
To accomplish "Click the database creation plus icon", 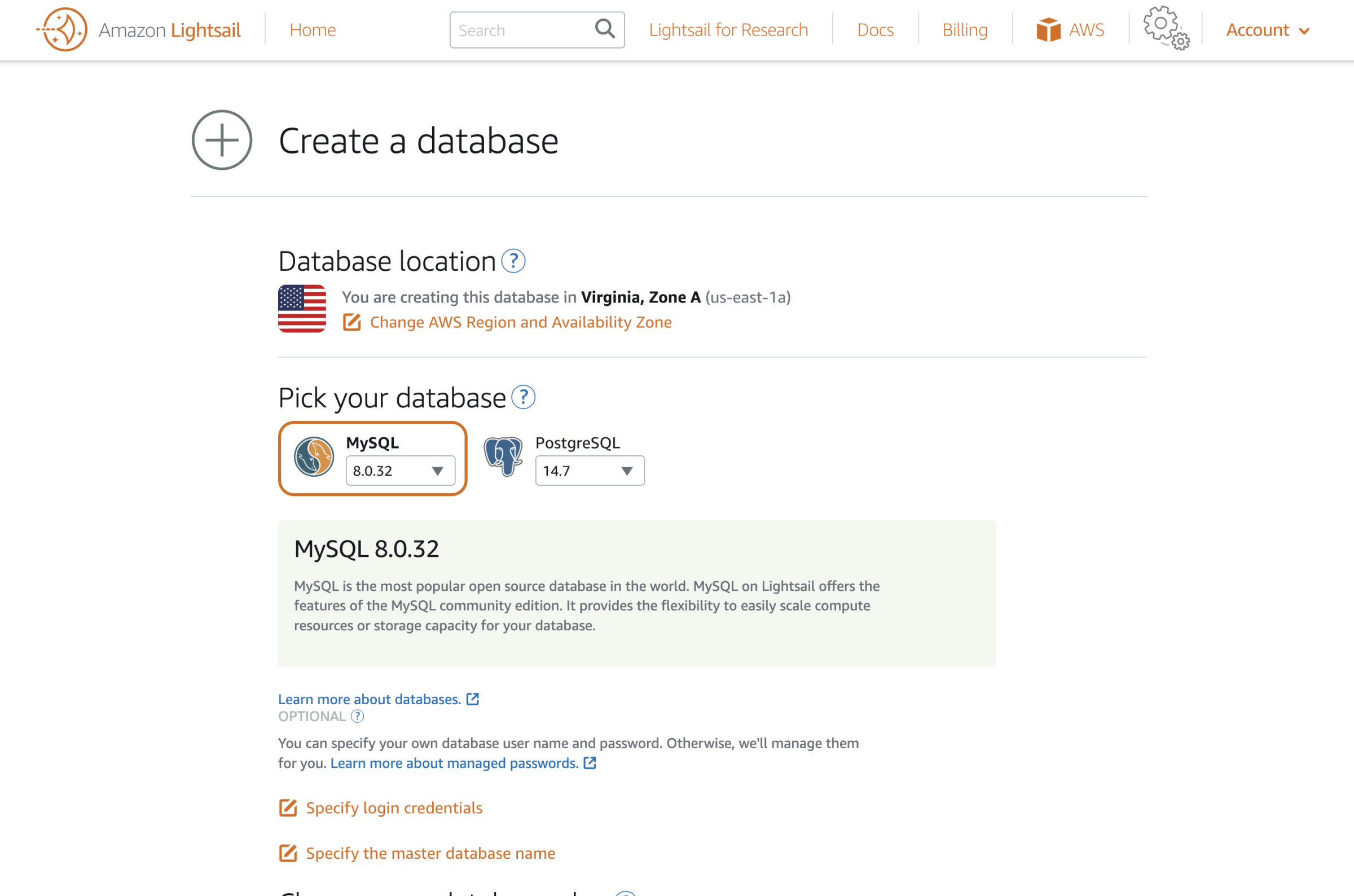I will click(x=221, y=140).
